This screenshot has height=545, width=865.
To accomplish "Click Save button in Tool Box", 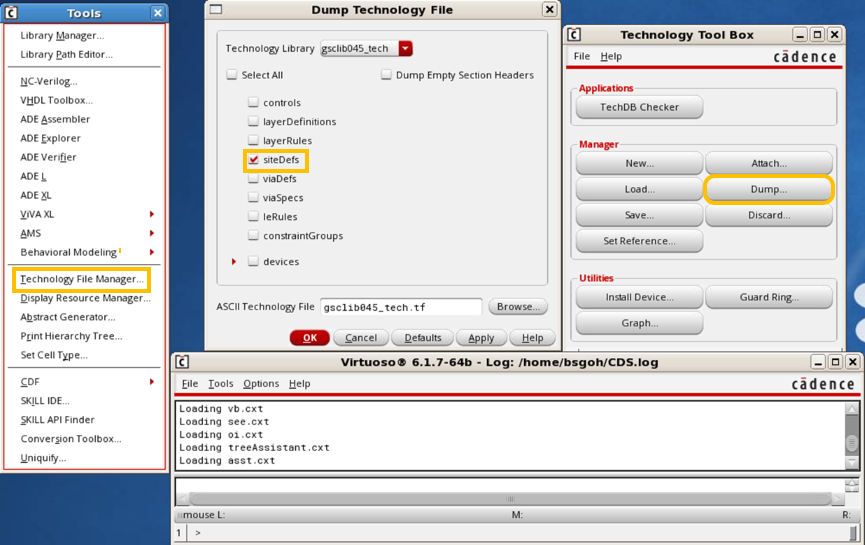I will (x=639, y=215).
